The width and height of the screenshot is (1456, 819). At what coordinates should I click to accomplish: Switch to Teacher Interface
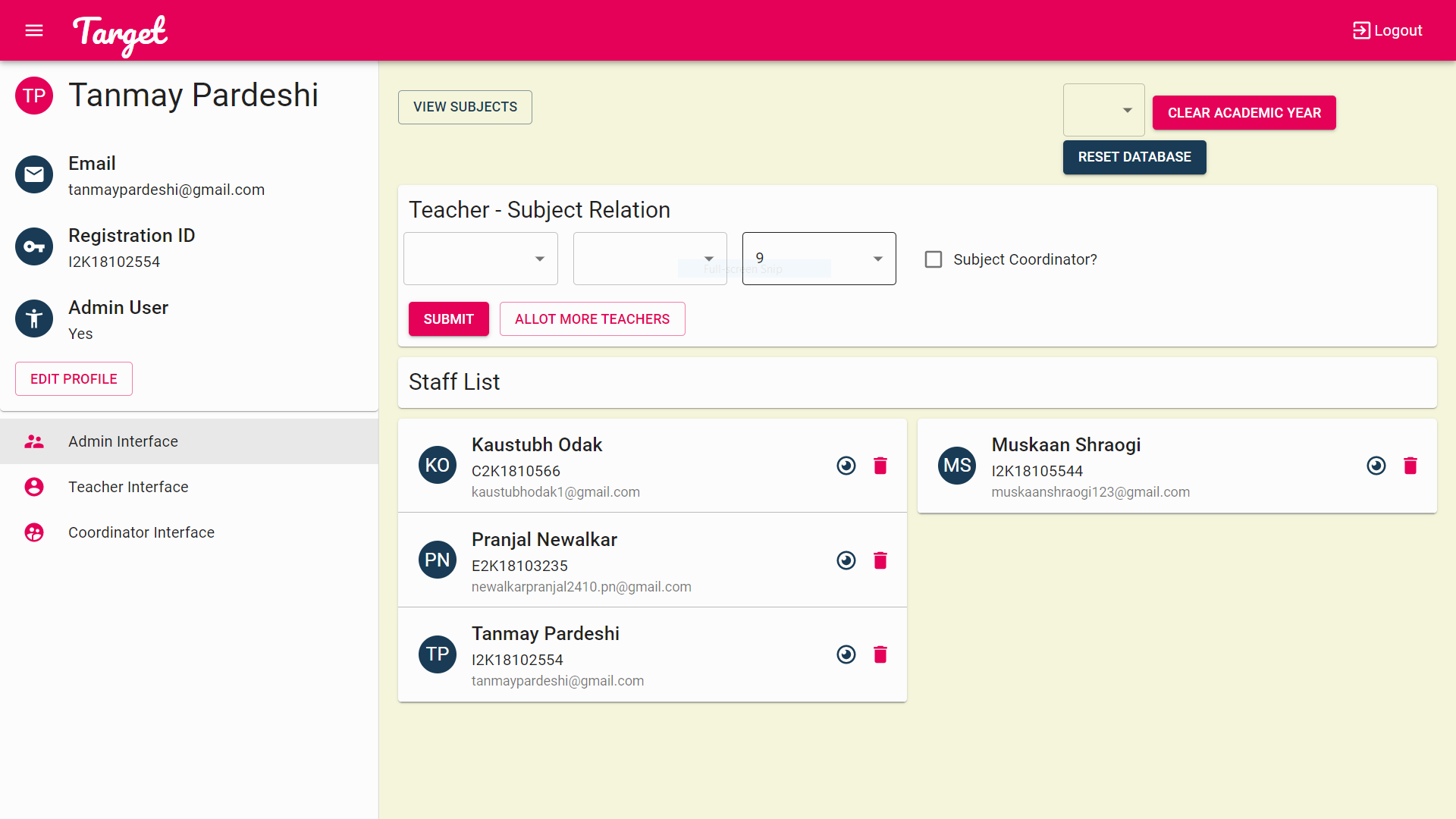(128, 487)
